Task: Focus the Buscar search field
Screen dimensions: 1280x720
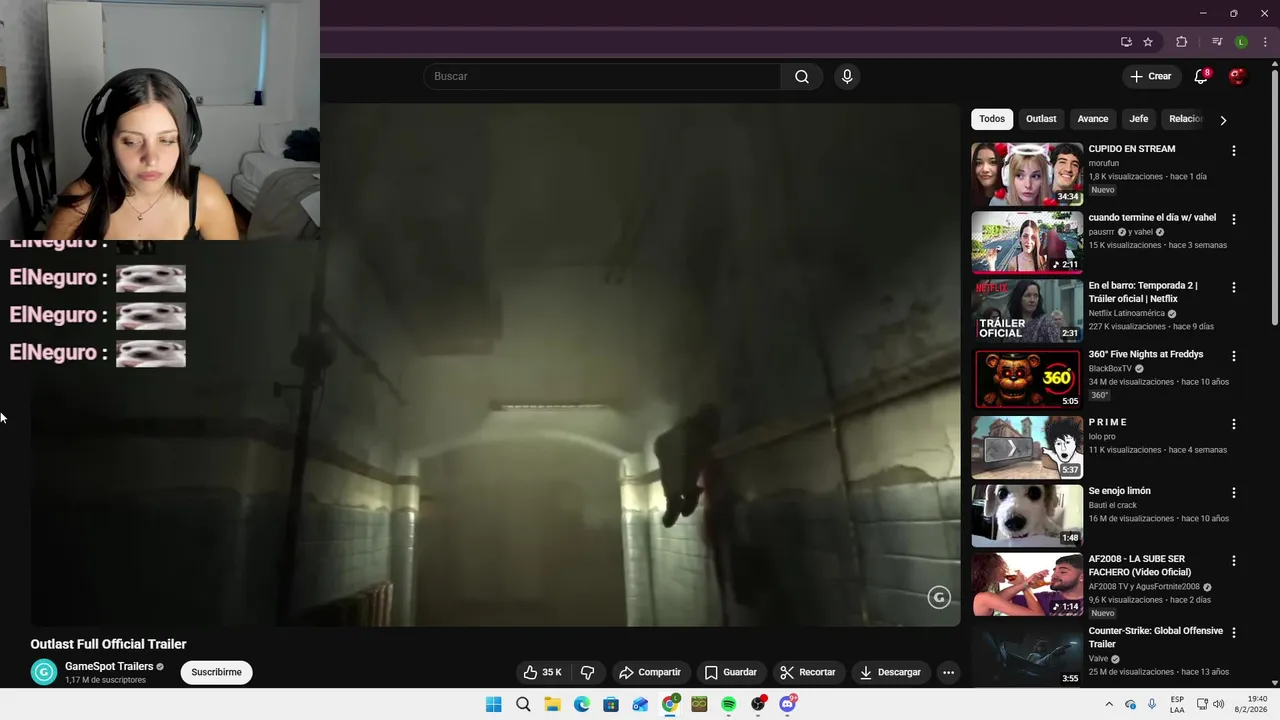Action: click(x=602, y=77)
